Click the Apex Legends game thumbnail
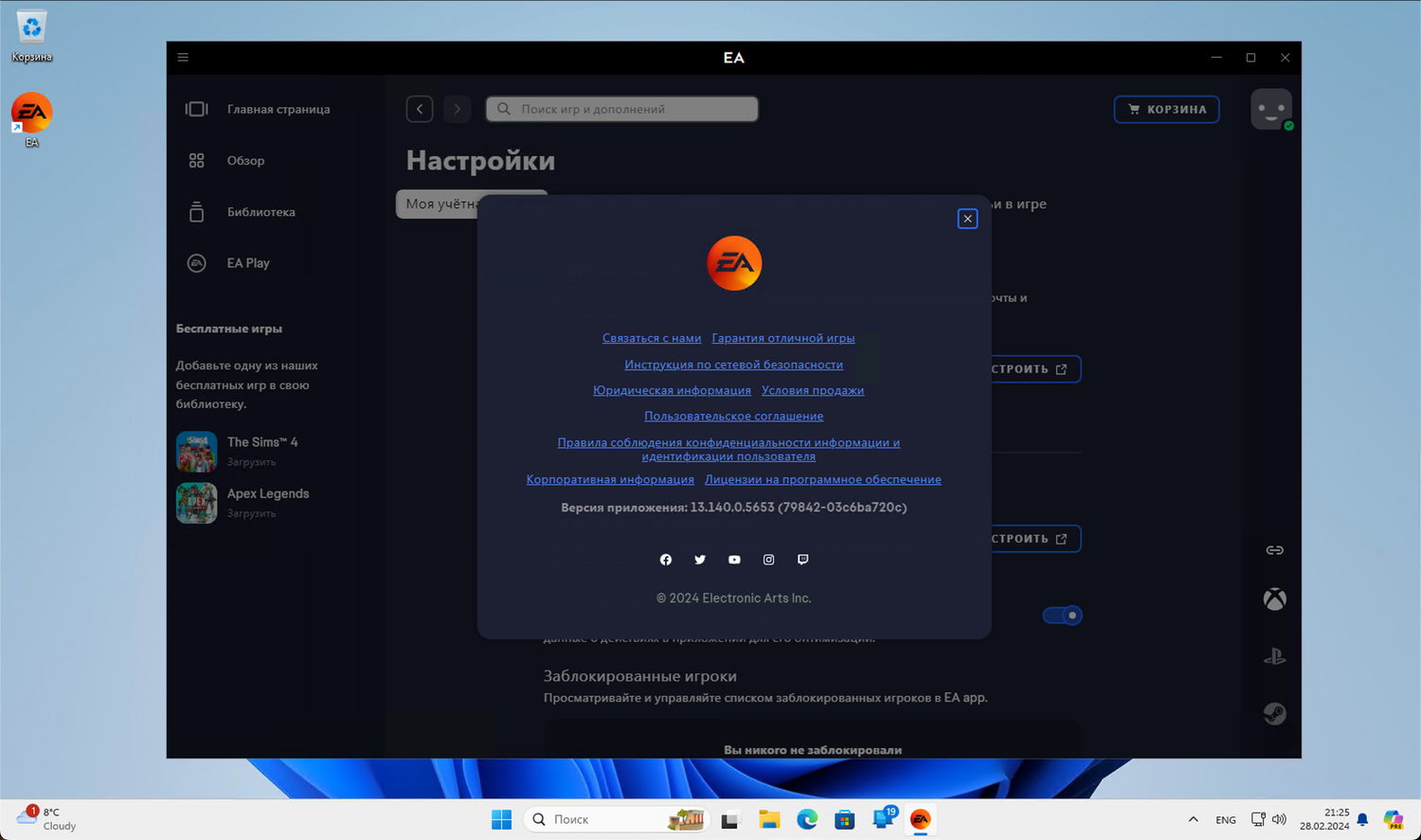Screen dimensions: 1421x840 196,503
